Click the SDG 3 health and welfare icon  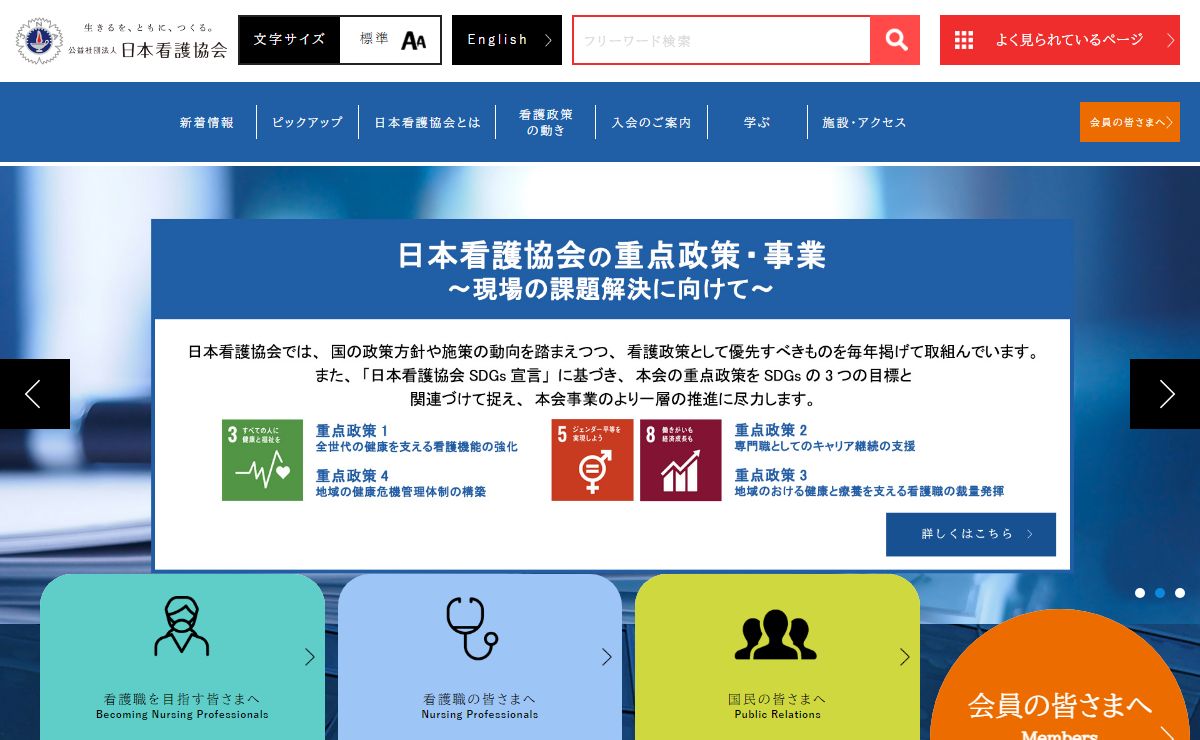tap(262, 460)
